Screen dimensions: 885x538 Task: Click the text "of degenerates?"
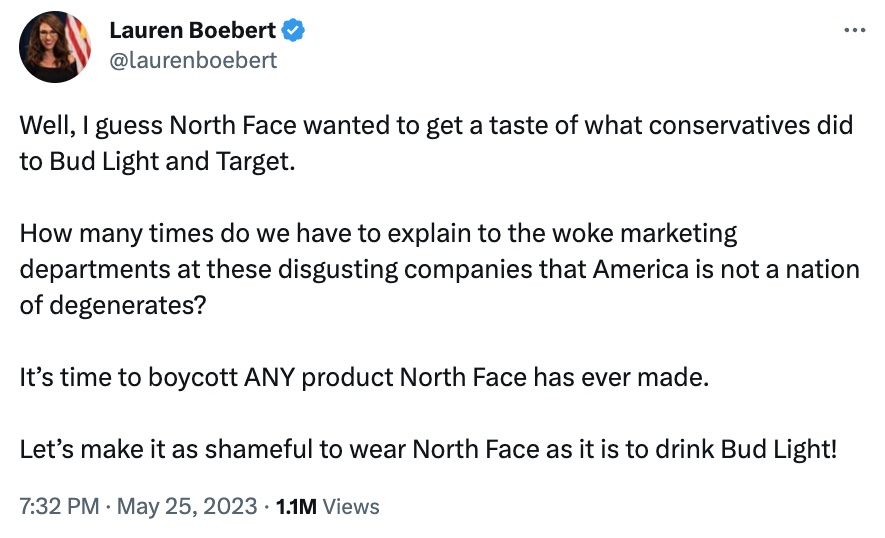pos(113,305)
